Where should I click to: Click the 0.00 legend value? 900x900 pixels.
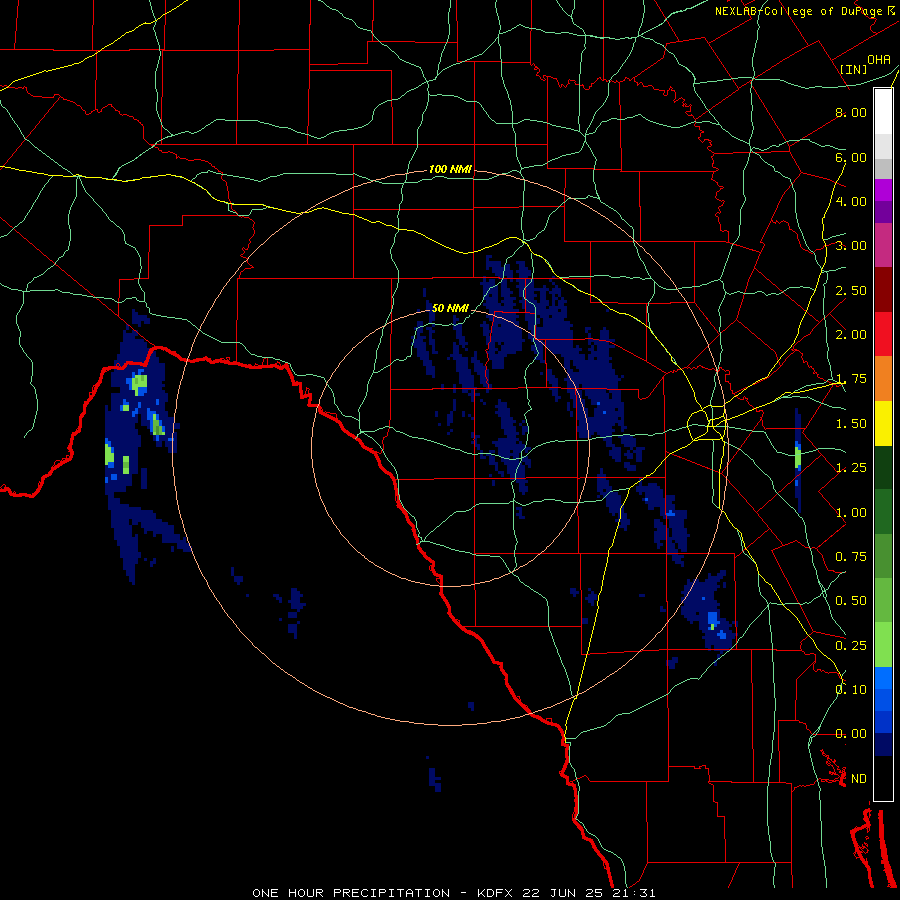point(851,734)
